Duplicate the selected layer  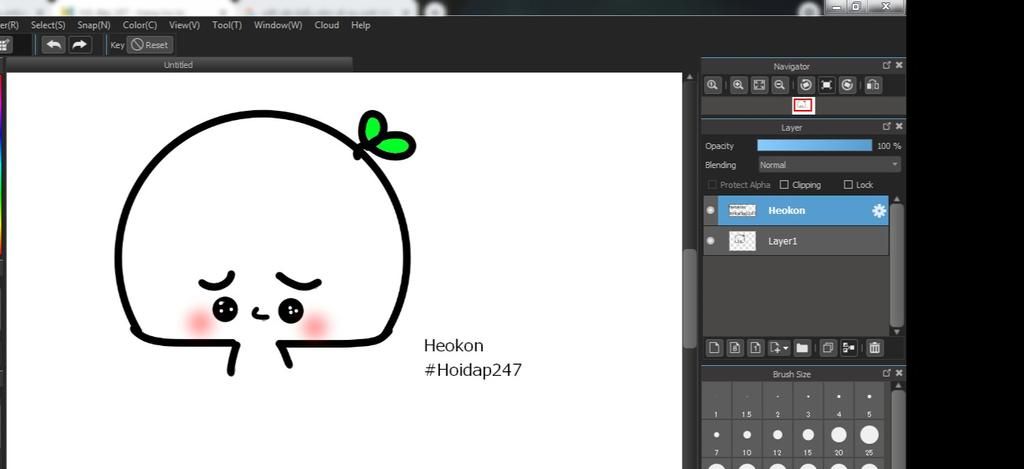[x=827, y=348]
